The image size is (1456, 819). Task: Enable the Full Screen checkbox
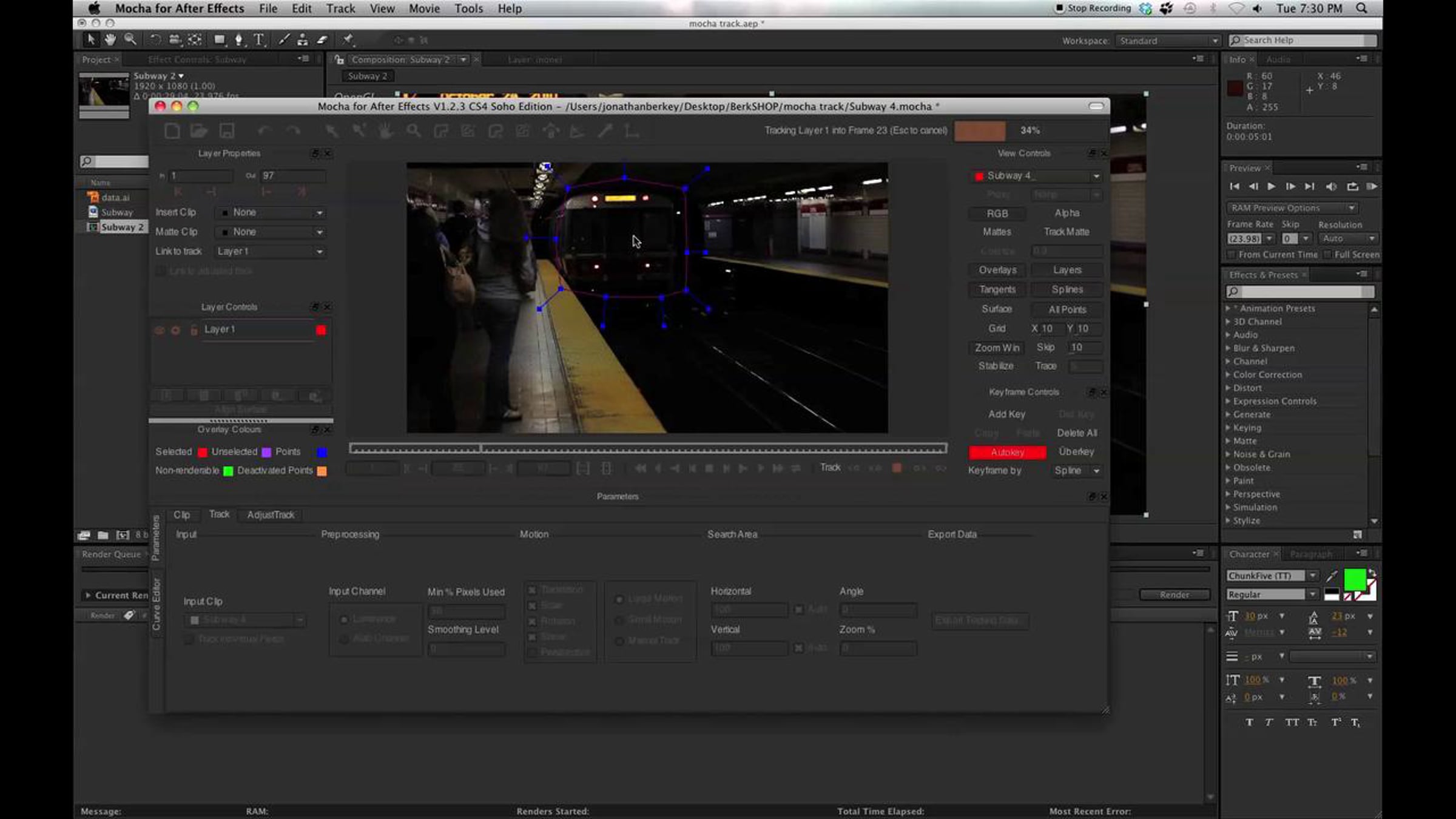click(x=1327, y=255)
